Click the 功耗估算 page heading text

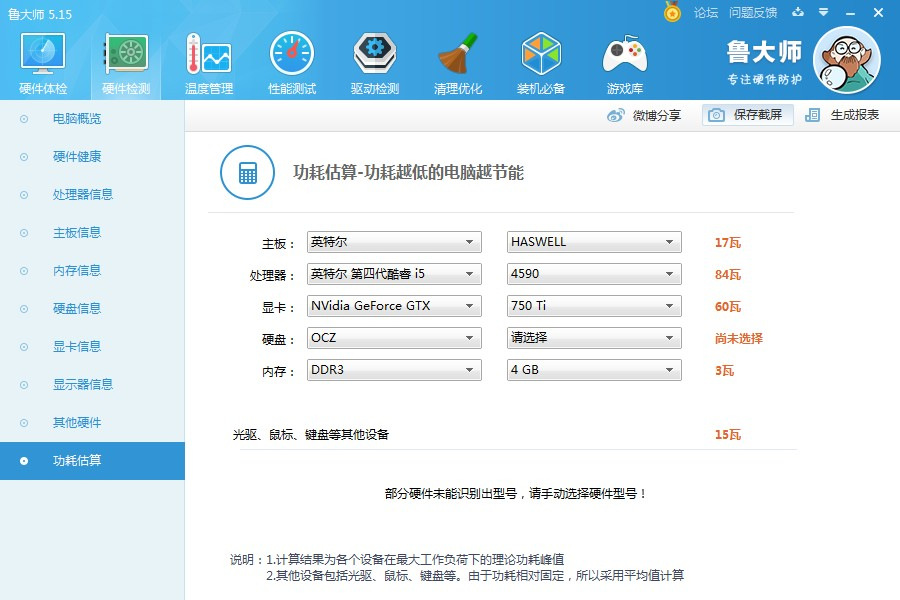408,172
